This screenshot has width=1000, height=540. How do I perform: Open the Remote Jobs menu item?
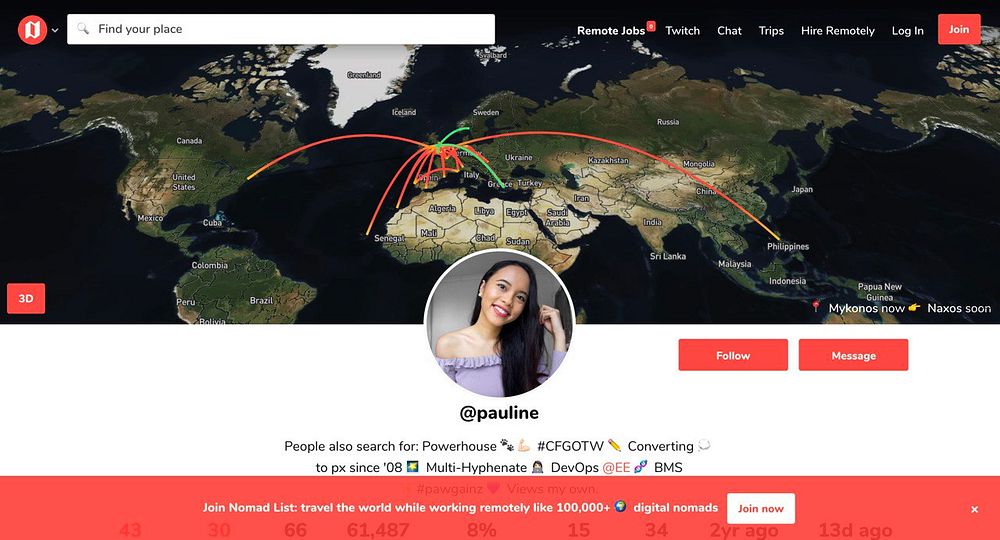coord(610,31)
